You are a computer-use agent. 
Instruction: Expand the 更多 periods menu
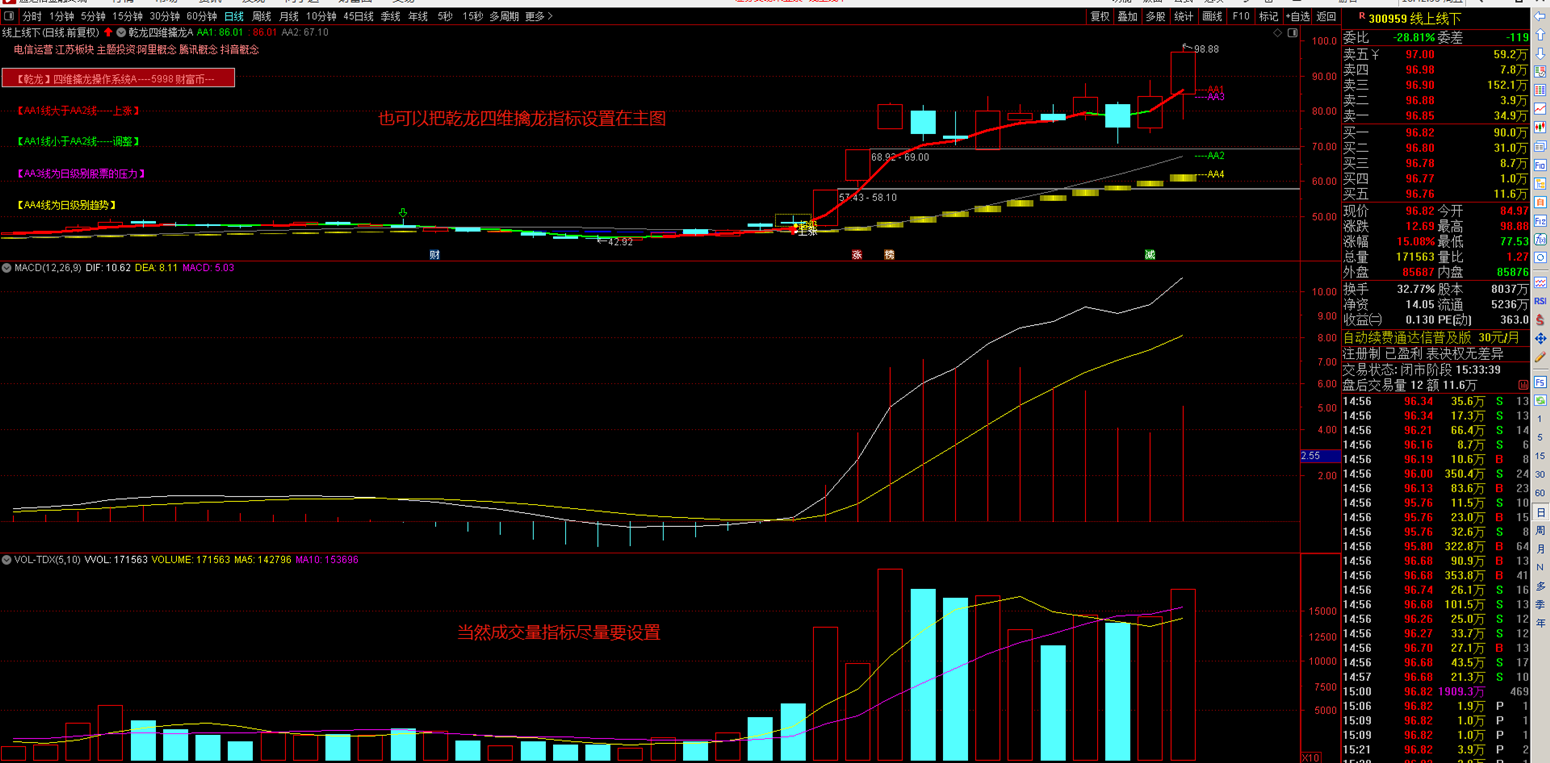(538, 17)
